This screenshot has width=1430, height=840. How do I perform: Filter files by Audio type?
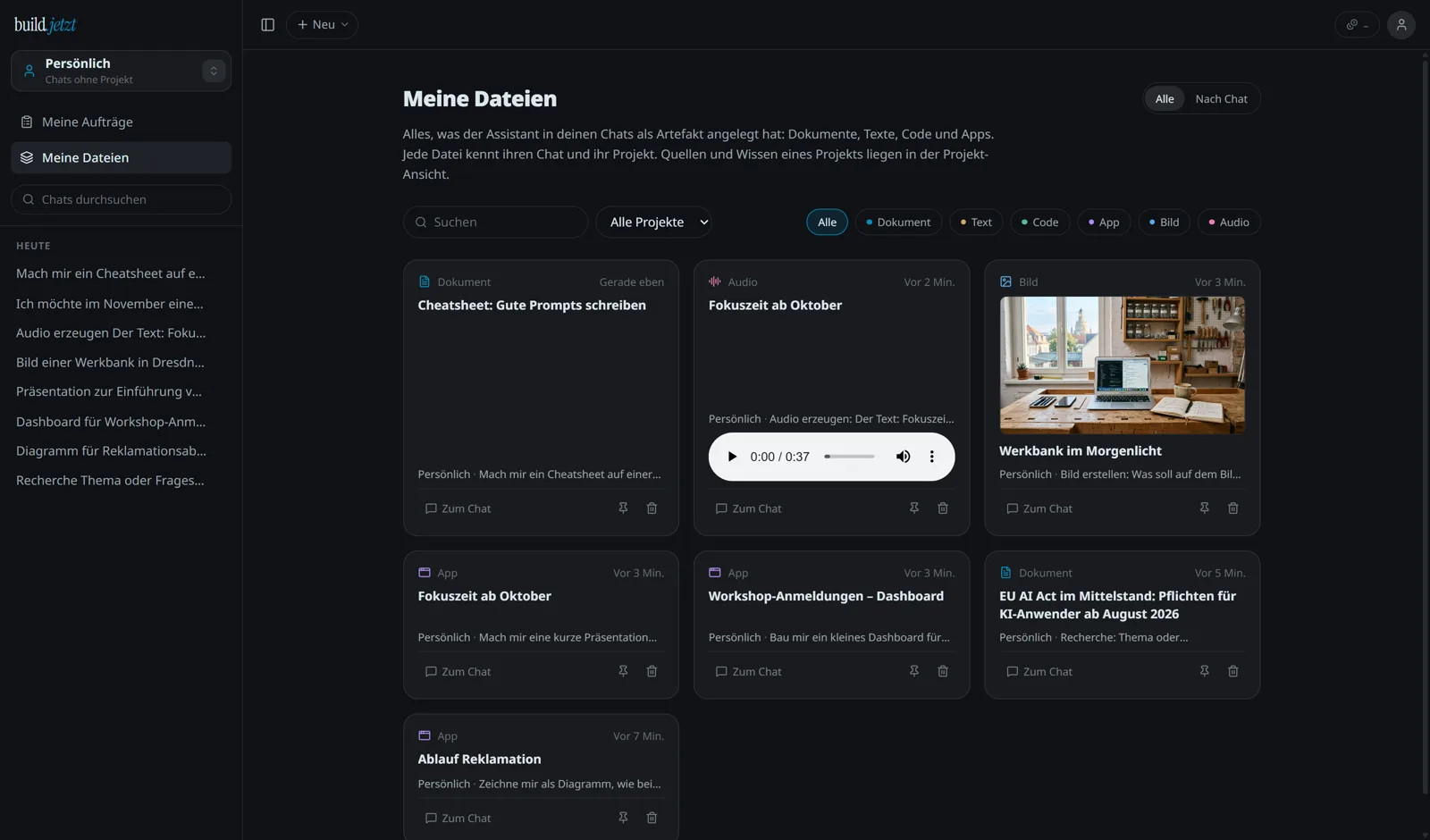tap(1229, 223)
